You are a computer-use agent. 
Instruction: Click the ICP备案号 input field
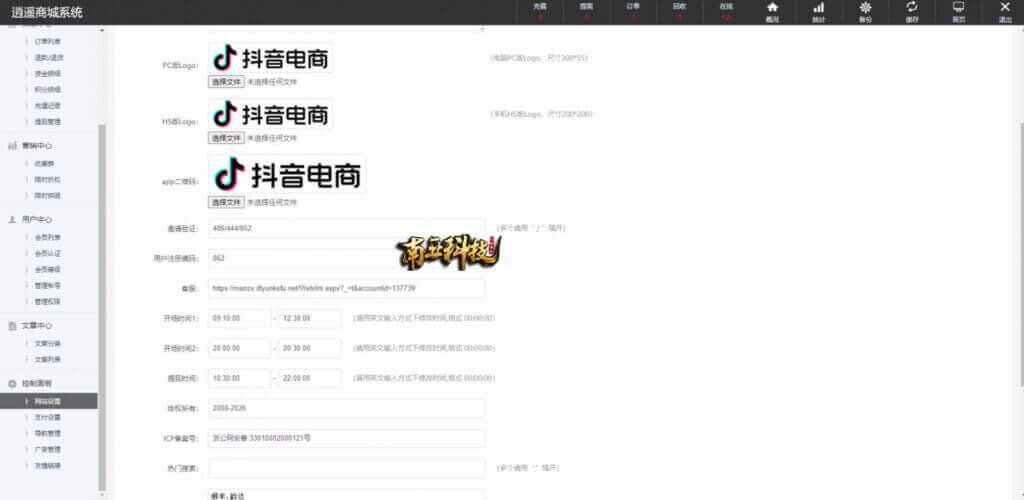click(x=346, y=438)
